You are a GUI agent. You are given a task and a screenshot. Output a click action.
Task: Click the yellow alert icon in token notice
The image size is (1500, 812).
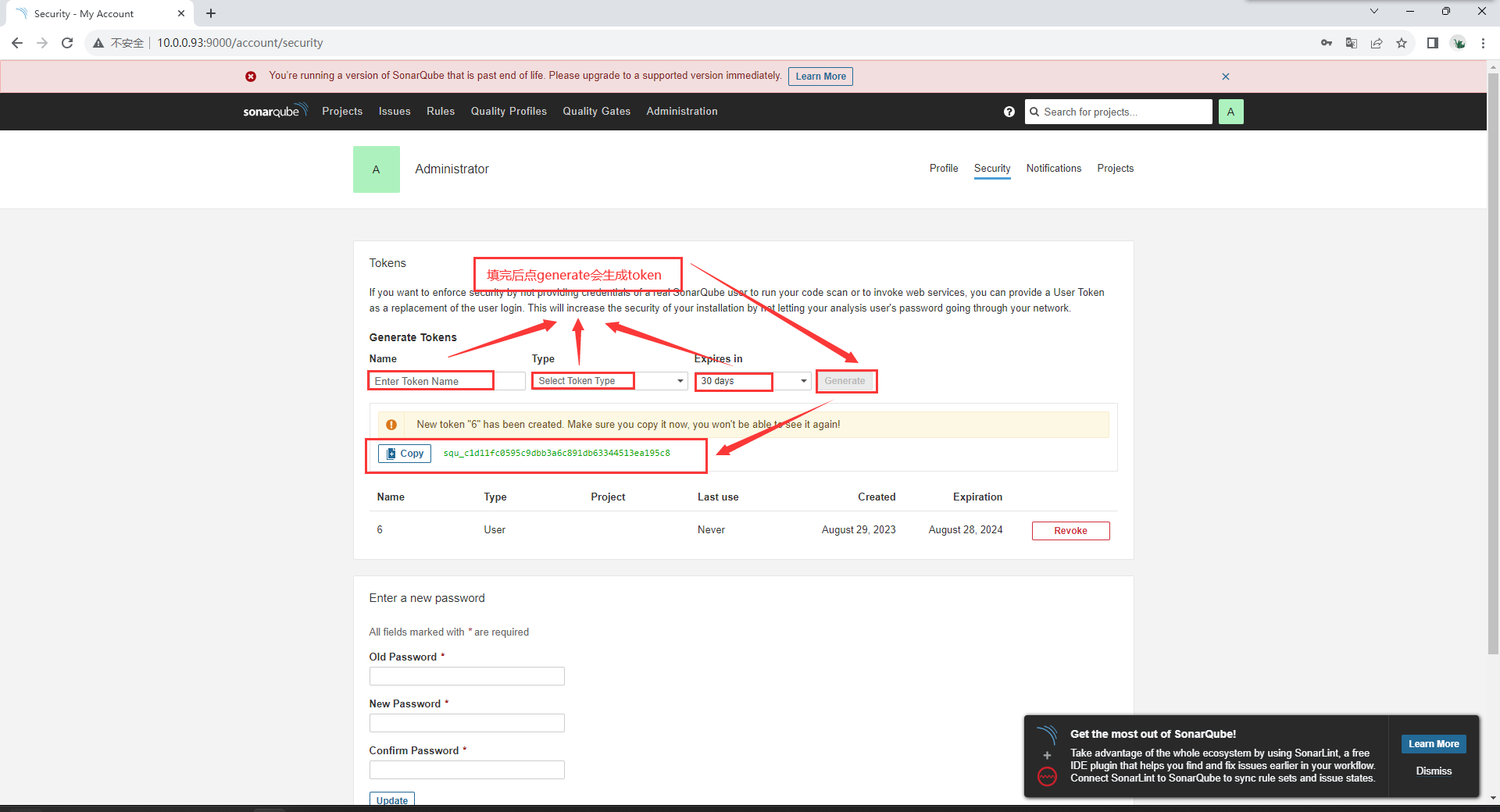[x=391, y=425]
